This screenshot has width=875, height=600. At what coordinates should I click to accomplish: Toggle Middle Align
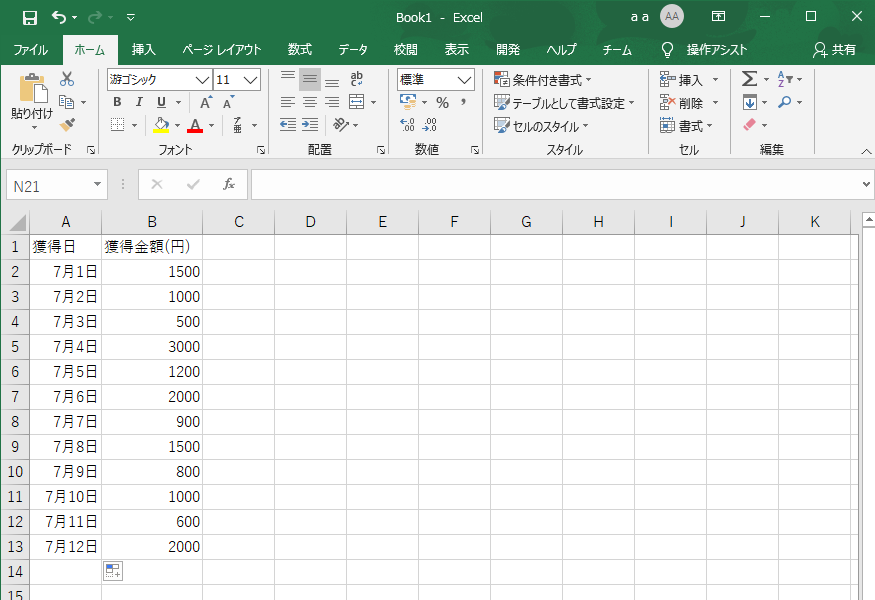[x=310, y=79]
